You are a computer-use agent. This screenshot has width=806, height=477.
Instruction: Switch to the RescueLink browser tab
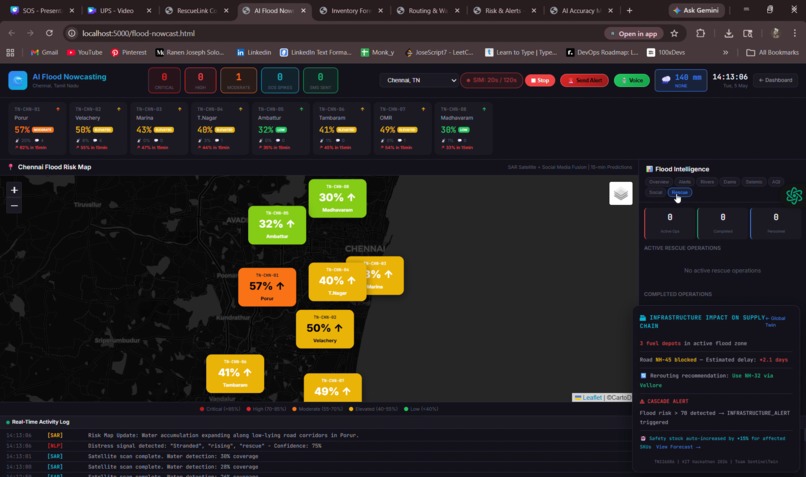pos(197,10)
